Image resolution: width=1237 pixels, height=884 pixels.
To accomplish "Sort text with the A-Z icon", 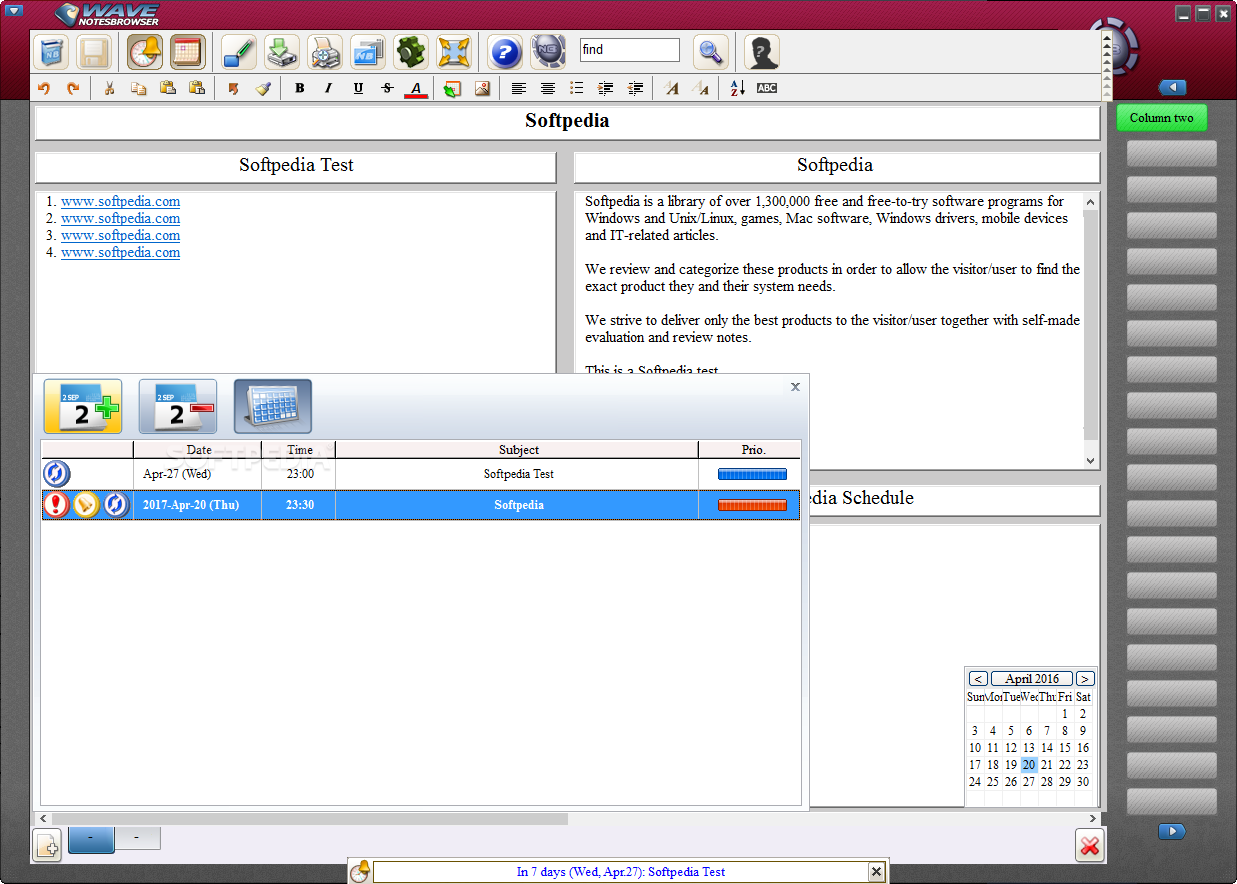I will coord(737,88).
